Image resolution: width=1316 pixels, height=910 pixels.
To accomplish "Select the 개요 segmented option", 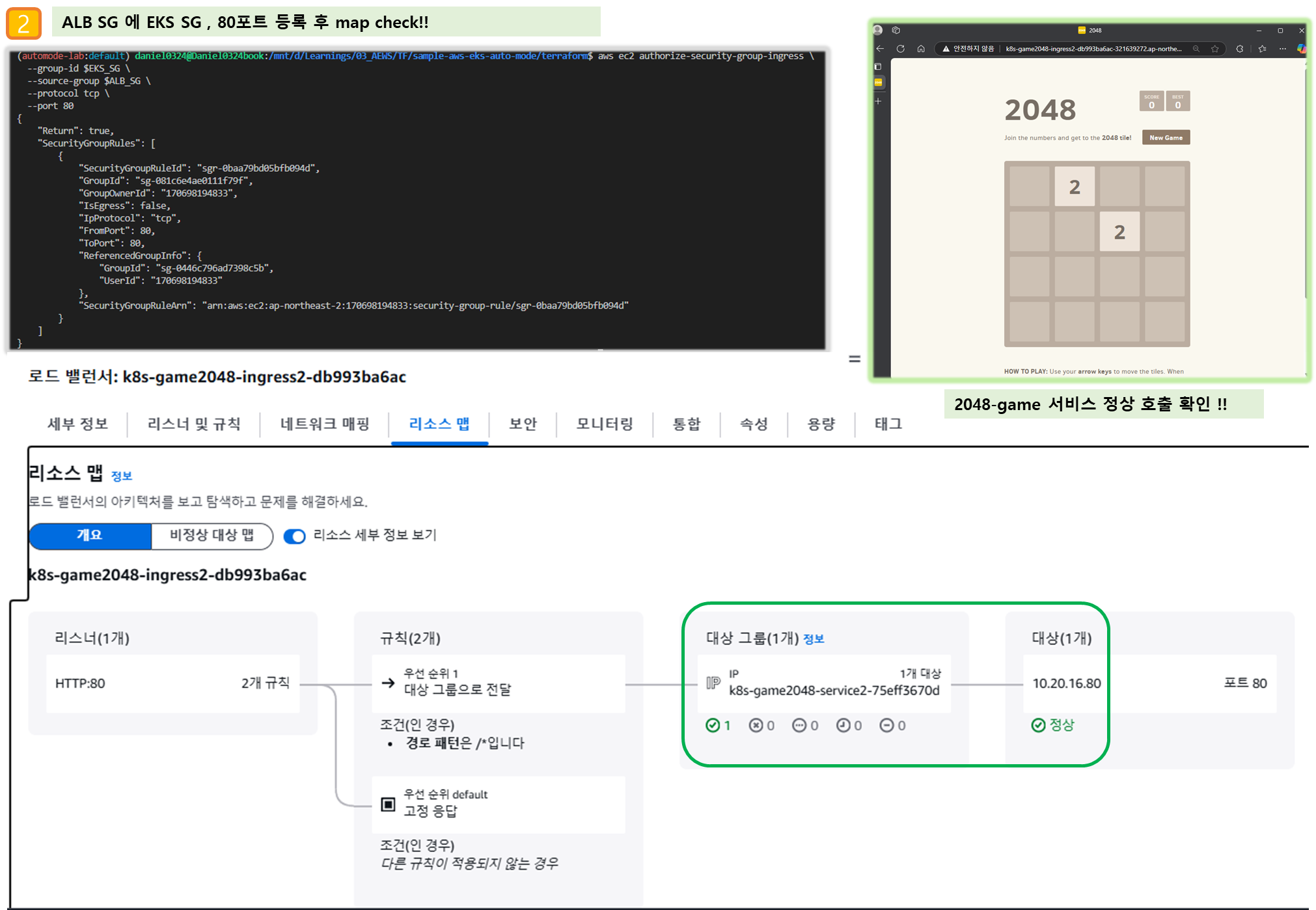I will pyautogui.click(x=90, y=536).
